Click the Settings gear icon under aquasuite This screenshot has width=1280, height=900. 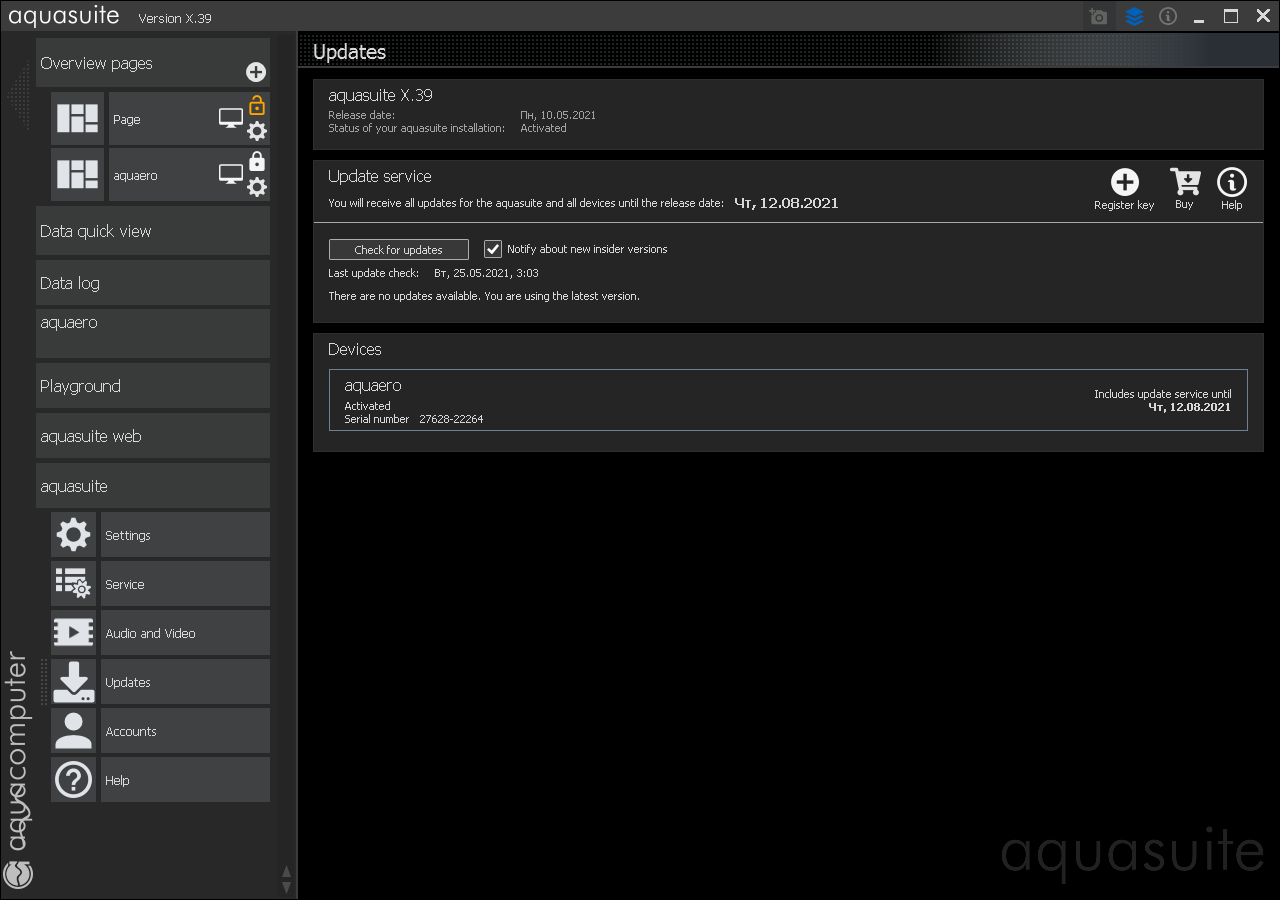point(74,535)
